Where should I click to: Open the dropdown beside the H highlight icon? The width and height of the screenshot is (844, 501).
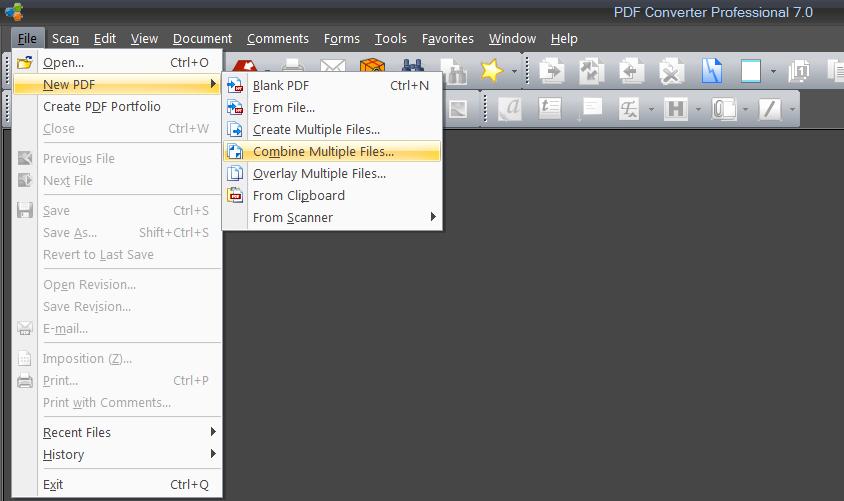(698, 109)
